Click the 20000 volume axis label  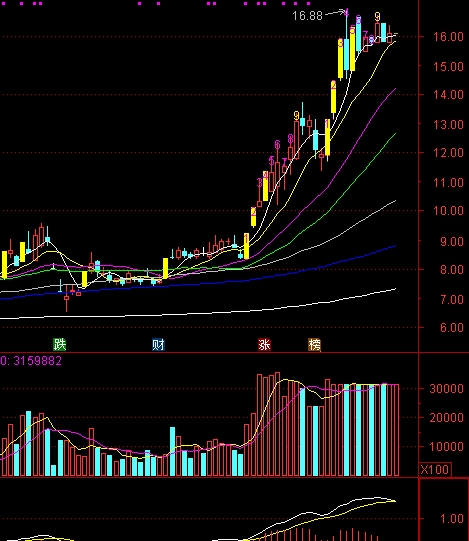click(x=446, y=418)
